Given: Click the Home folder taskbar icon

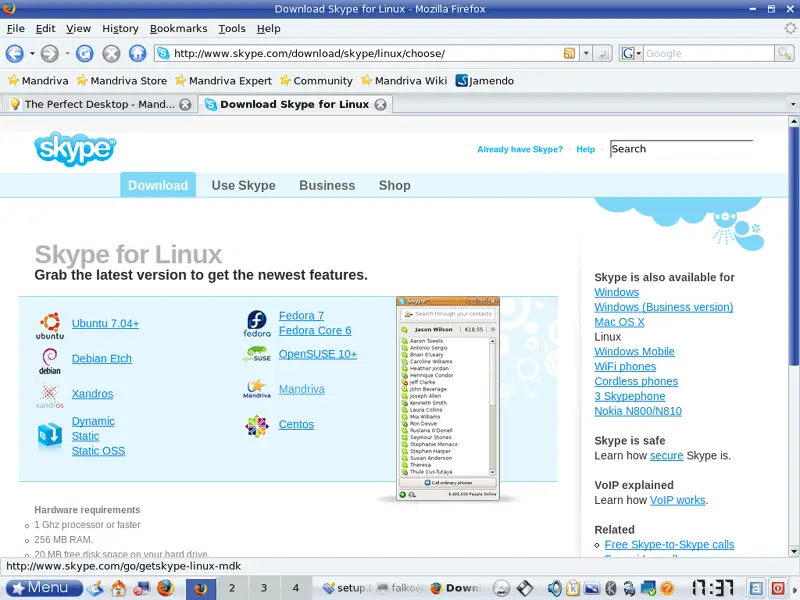Looking at the screenshot, I should [118, 588].
